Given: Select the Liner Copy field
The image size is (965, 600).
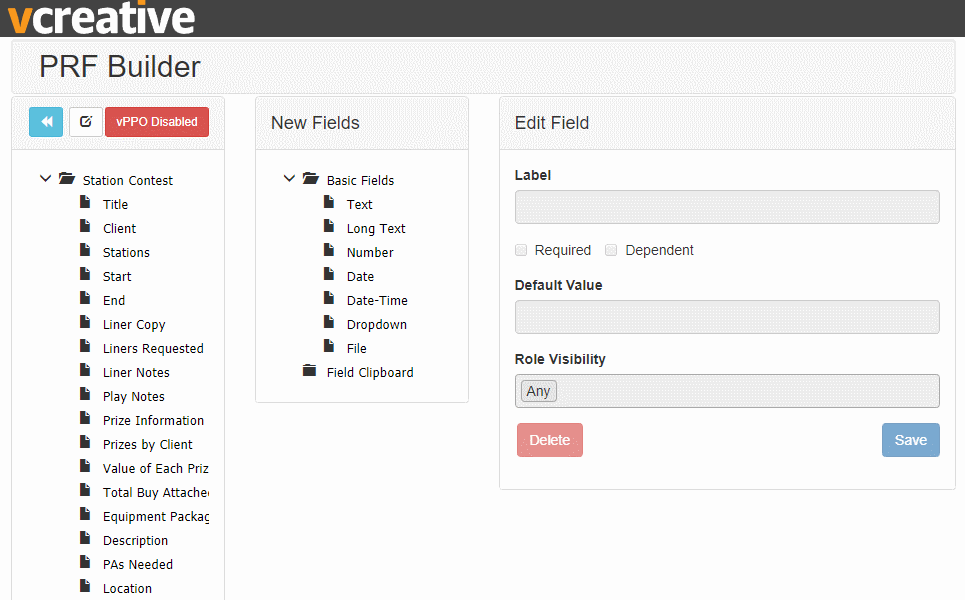Looking at the screenshot, I should 134,324.
